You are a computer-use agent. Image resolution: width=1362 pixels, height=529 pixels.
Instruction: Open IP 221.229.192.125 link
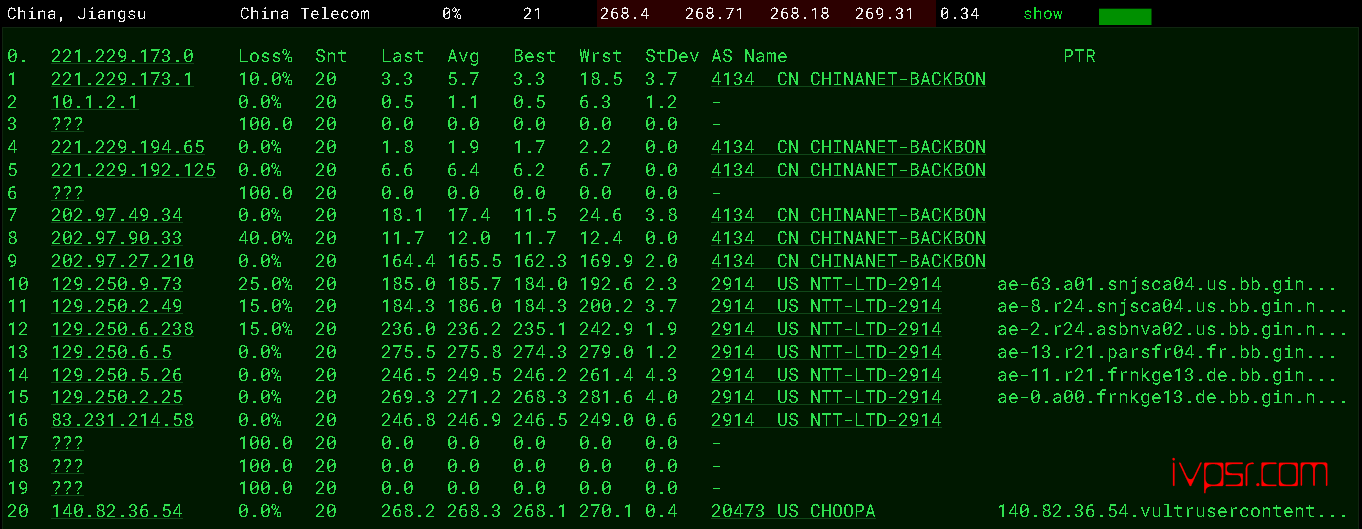click(x=133, y=170)
